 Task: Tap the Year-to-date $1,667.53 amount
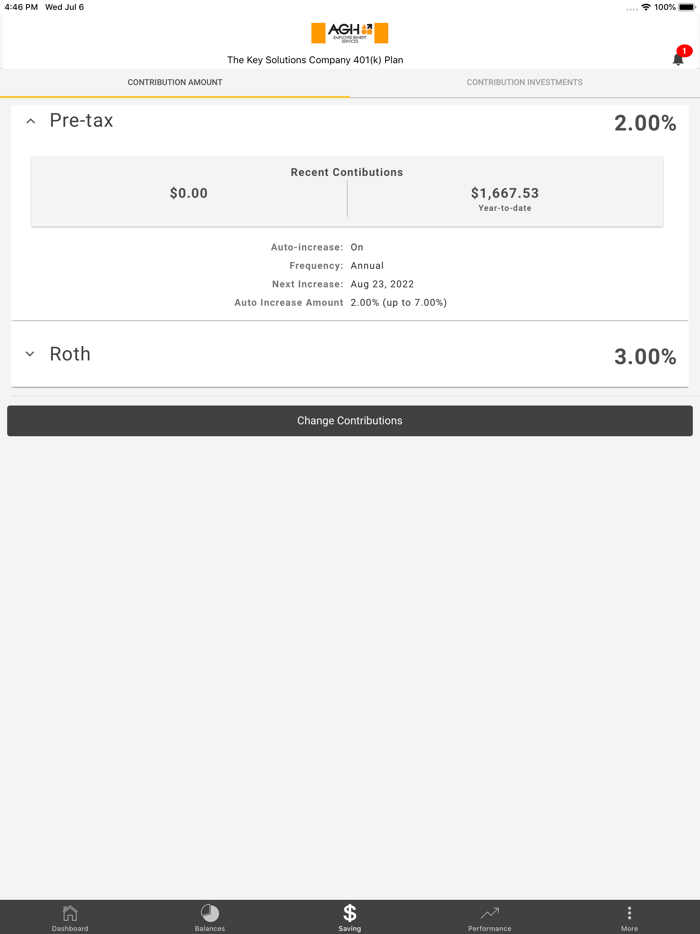coord(504,192)
